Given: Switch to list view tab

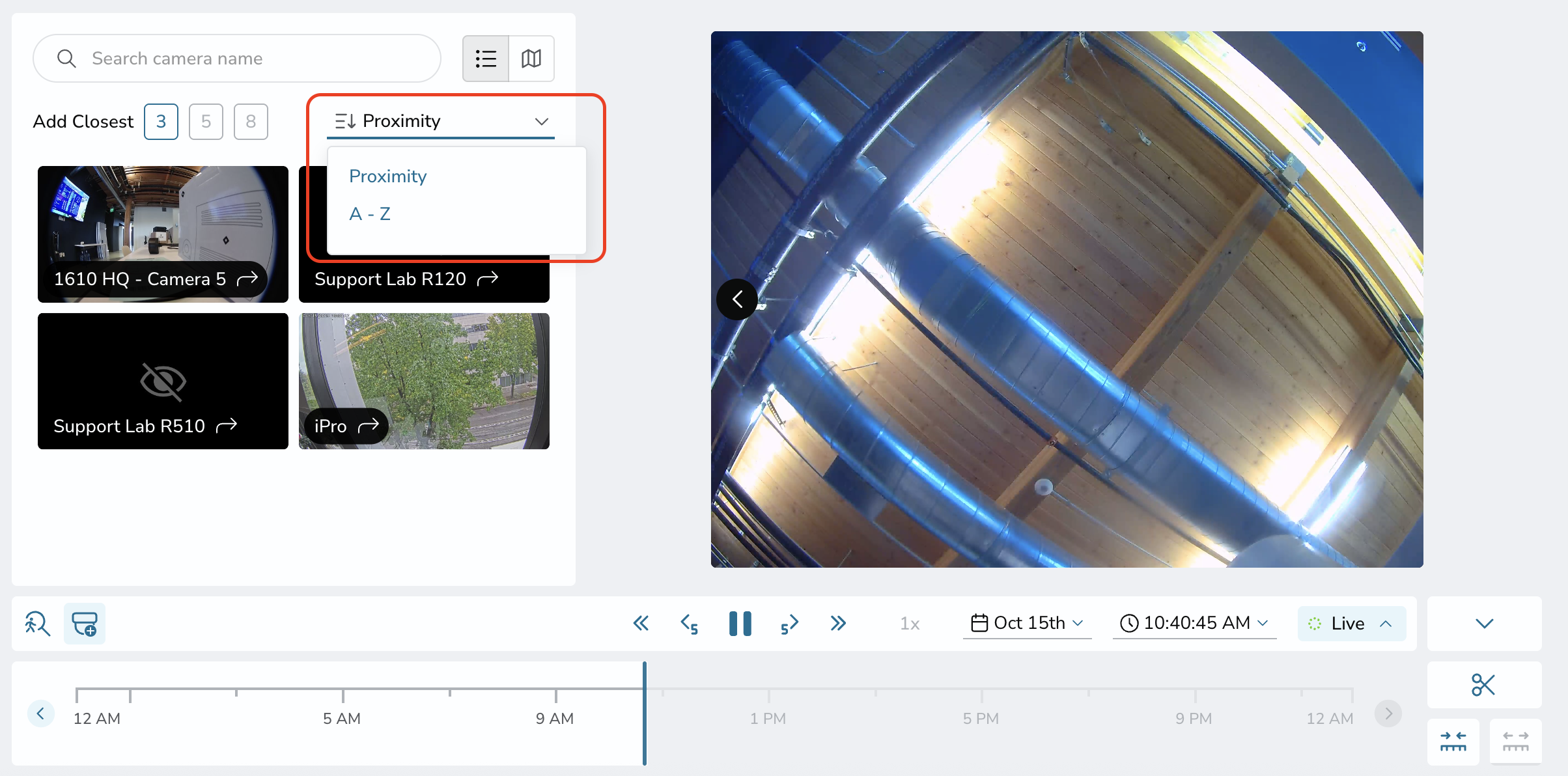Looking at the screenshot, I should coord(485,59).
